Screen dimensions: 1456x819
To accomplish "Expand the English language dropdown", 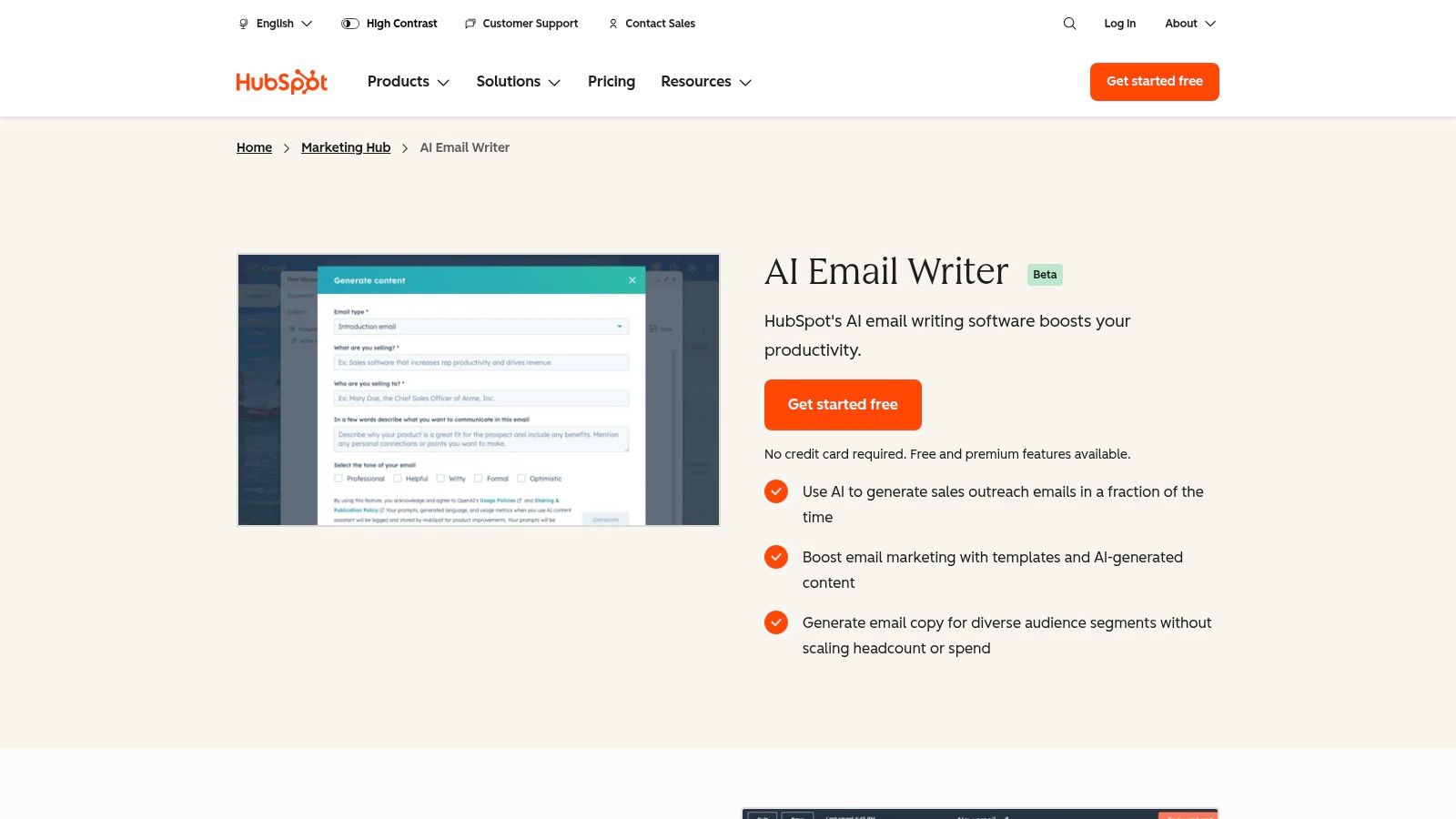I will tap(284, 24).
